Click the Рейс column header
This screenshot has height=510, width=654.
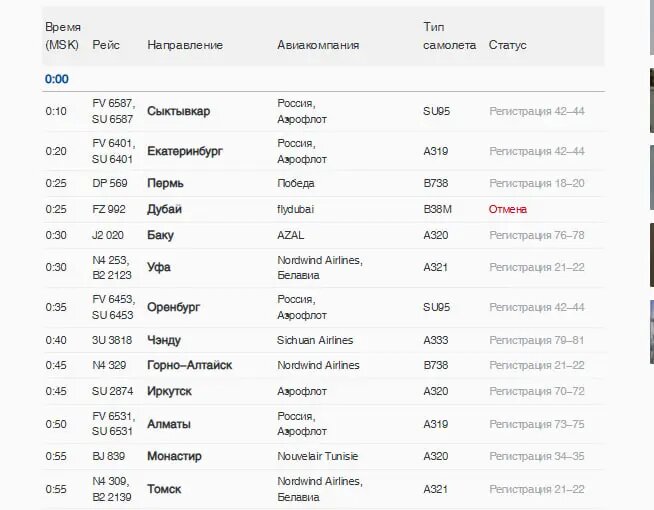coord(106,45)
